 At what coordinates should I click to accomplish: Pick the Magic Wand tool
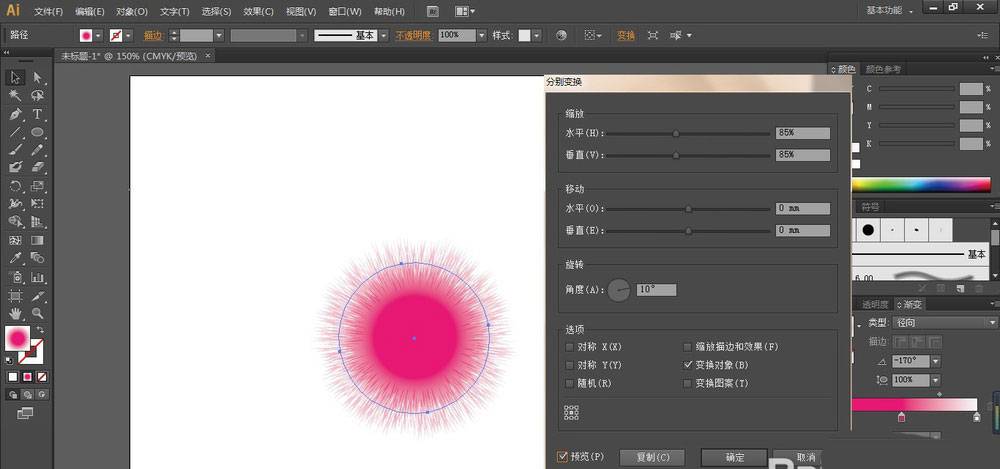pos(15,96)
